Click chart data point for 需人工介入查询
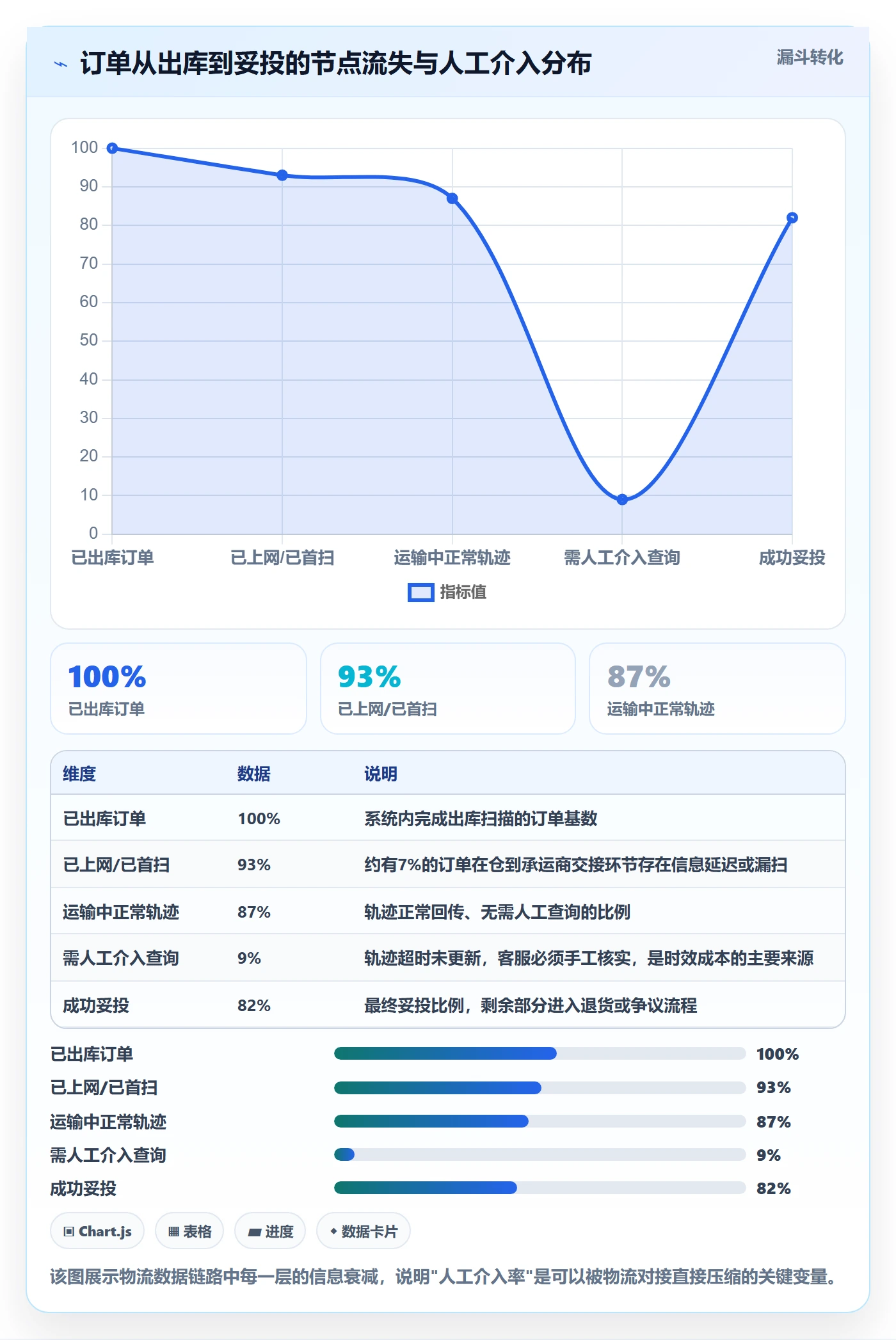 coord(622,499)
